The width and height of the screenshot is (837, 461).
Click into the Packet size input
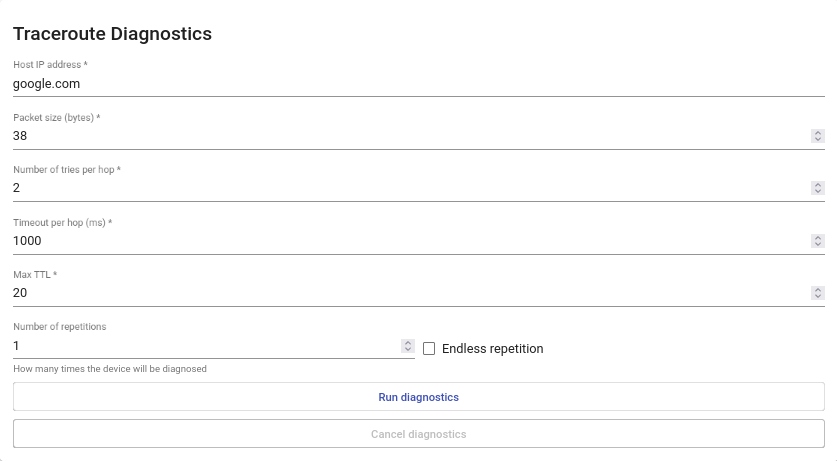coord(400,136)
